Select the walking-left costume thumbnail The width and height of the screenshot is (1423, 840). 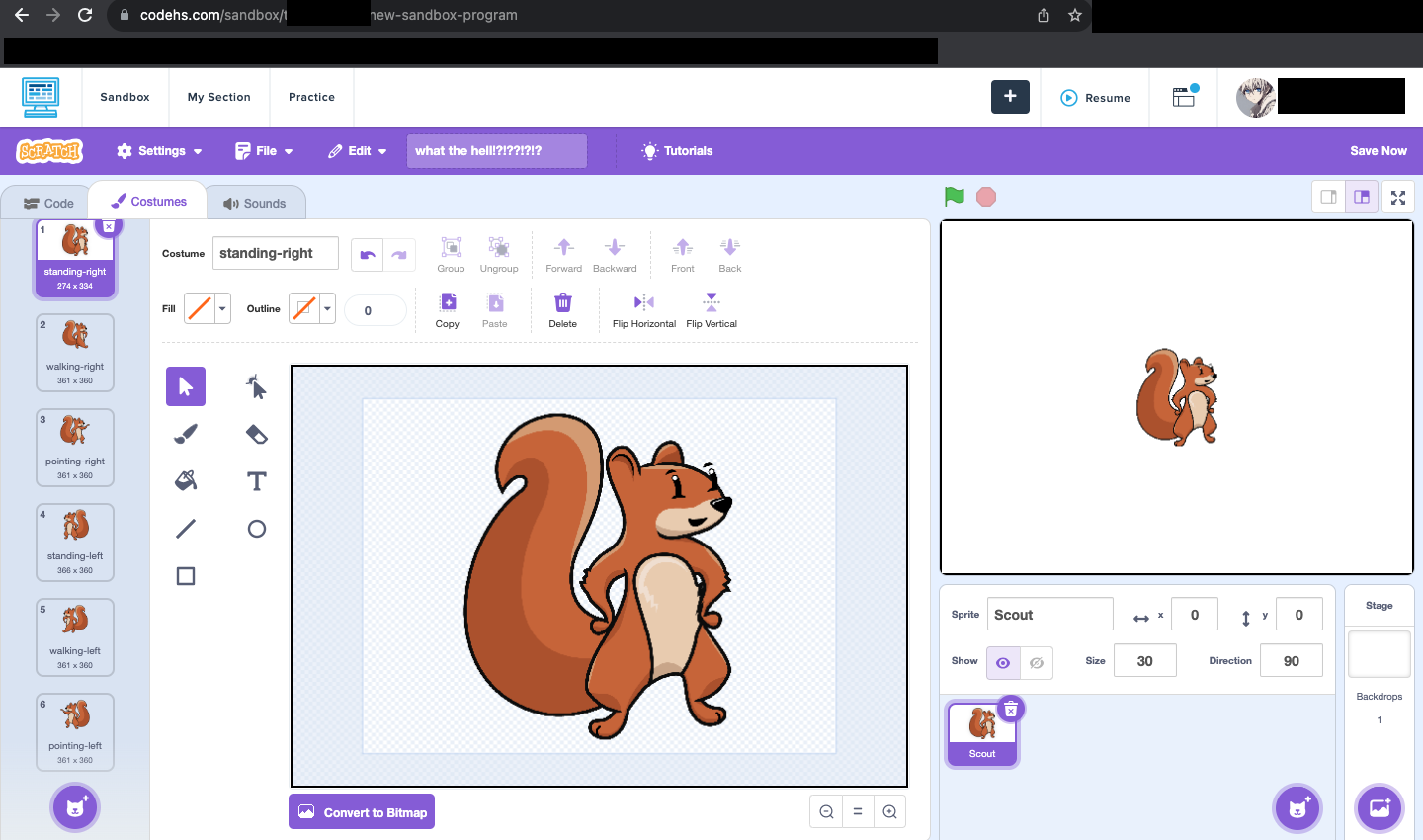click(74, 637)
